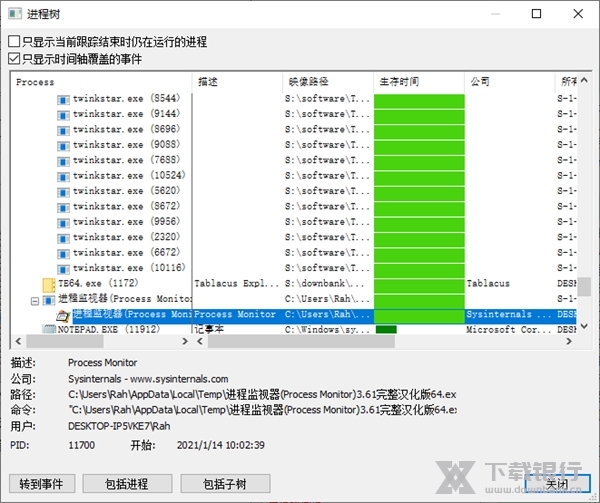Click the vertical scrollbar down arrow
Screen dimensions: 600x503
[x=584, y=326]
